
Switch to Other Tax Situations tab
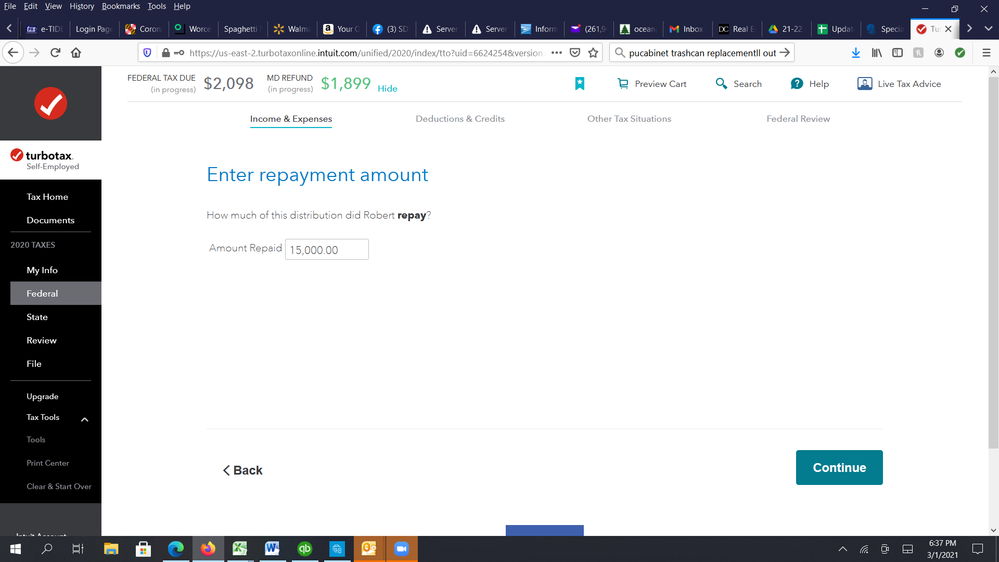629,119
